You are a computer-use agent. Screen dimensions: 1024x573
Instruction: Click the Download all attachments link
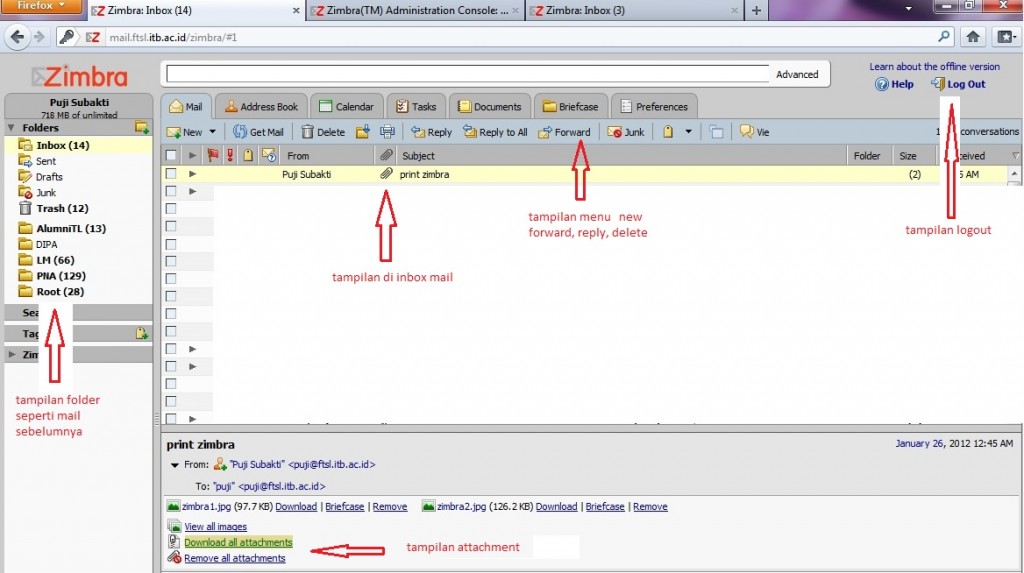[x=238, y=543]
